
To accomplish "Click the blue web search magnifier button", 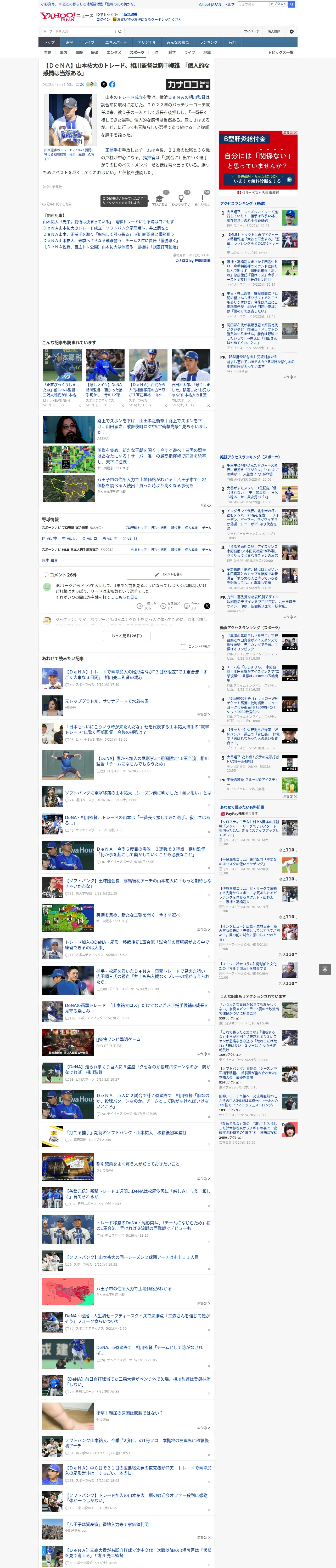I will (x=292, y=4).
